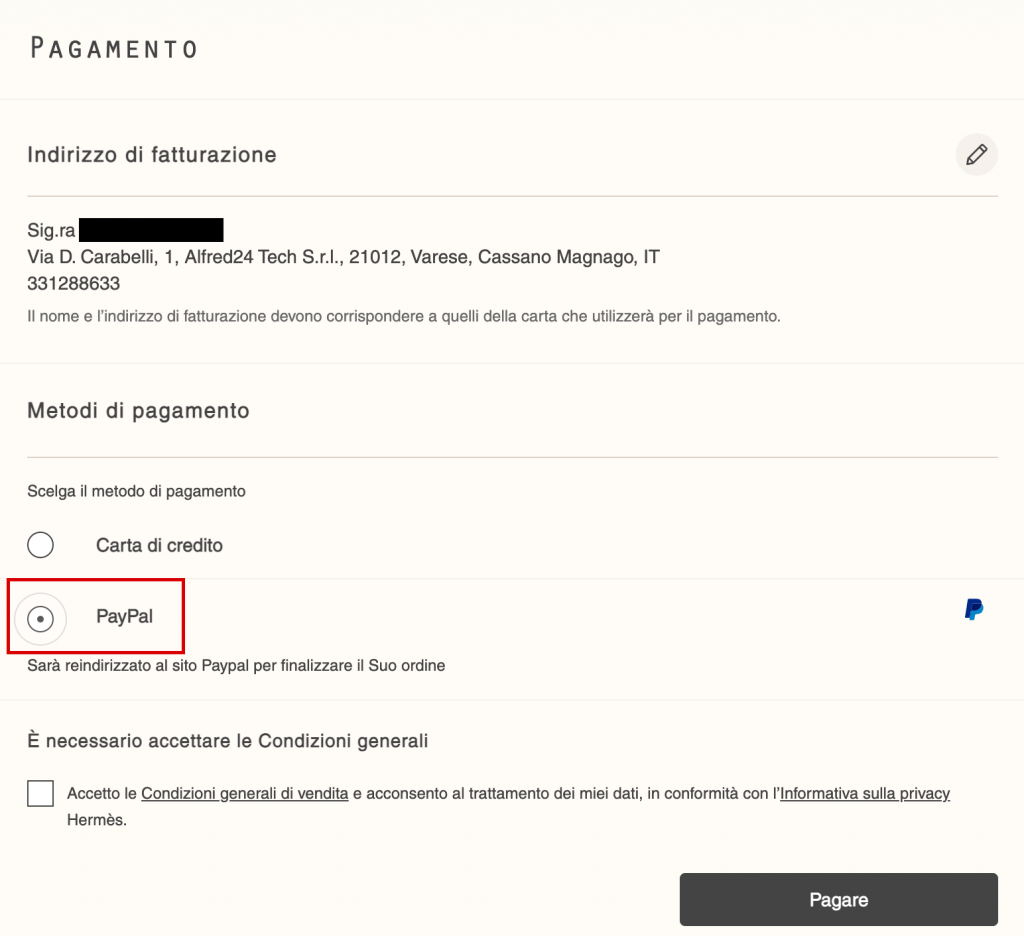Click the billing name match notice text
The width and height of the screenshot is (1024, 936).
[x=403, y=316]
